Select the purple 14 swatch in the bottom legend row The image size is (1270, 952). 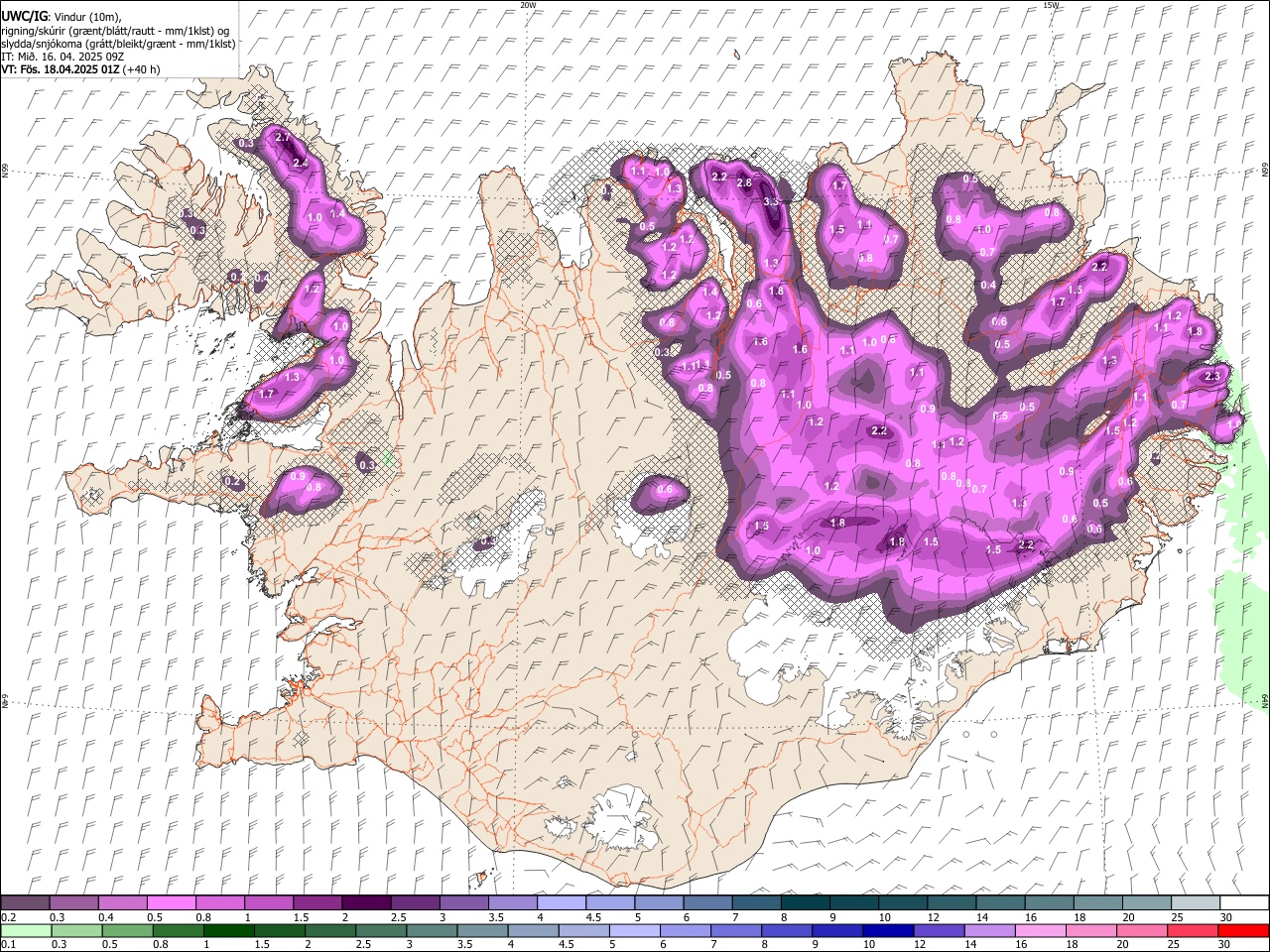[x=988, y=930]
